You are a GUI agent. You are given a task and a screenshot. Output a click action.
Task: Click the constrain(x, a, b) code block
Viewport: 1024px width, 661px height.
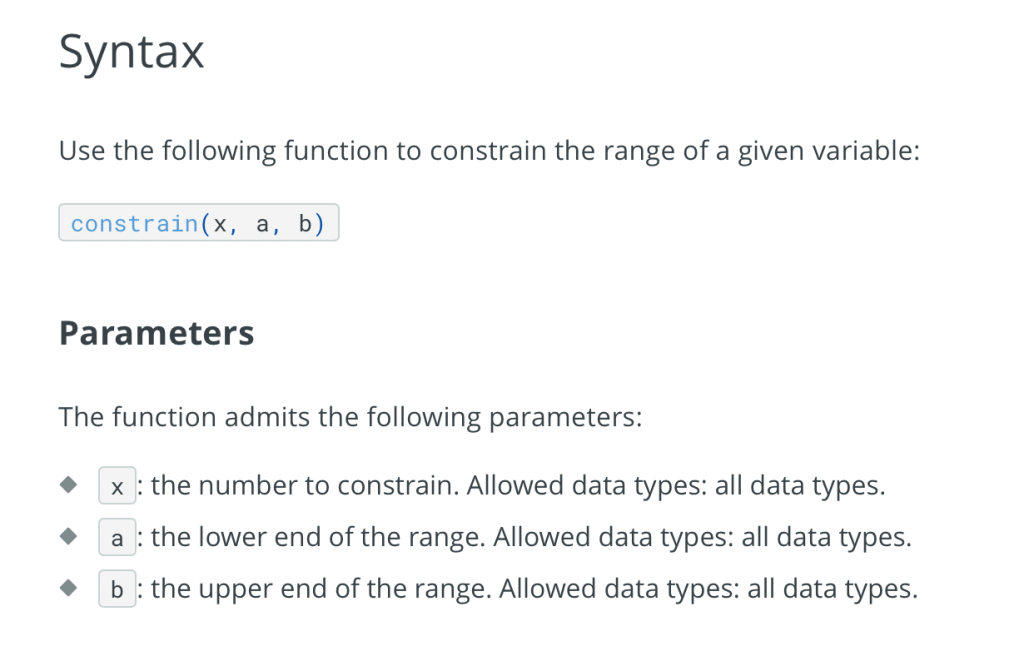[x=199, y=223]
